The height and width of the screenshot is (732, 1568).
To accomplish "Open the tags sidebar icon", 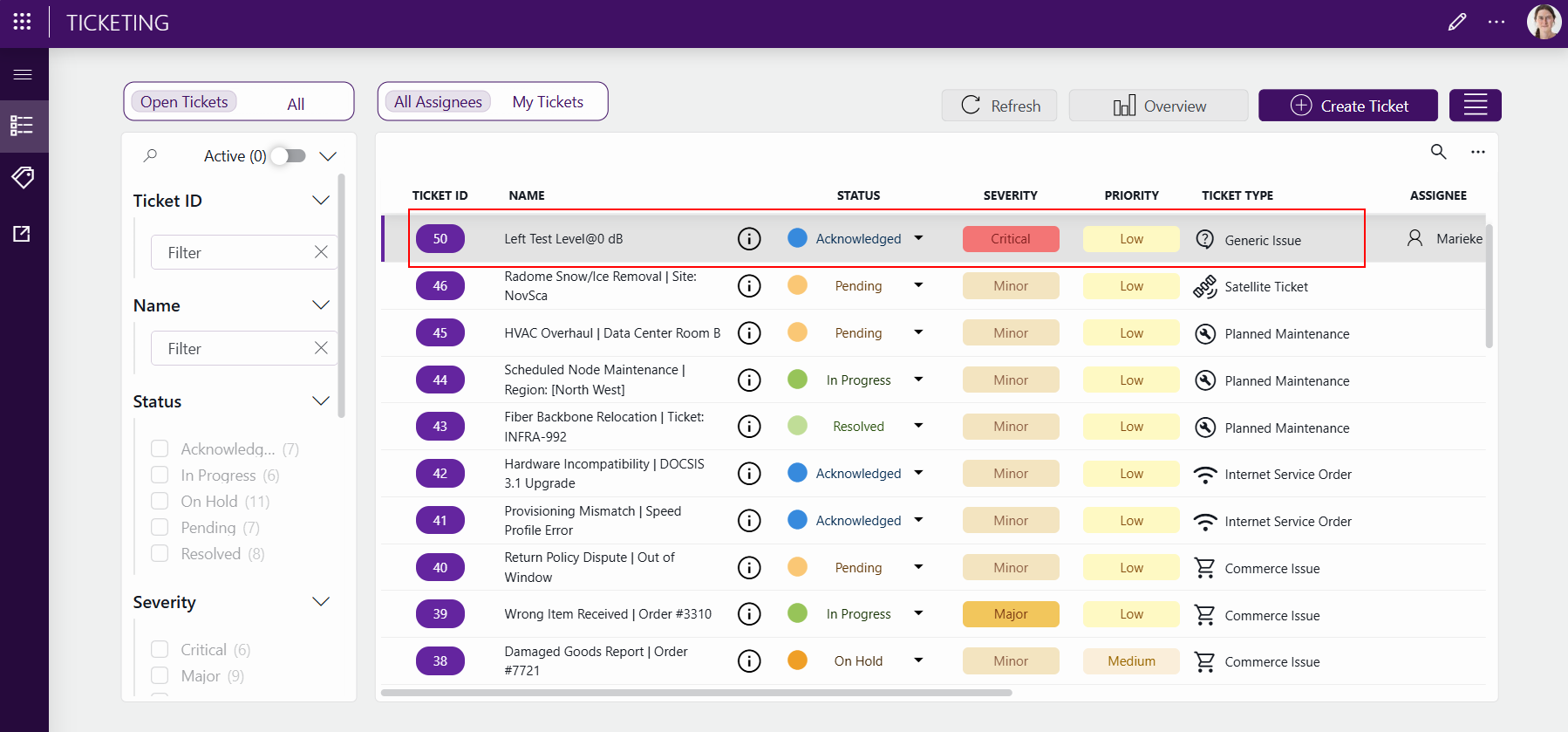I will click(23, 178).
